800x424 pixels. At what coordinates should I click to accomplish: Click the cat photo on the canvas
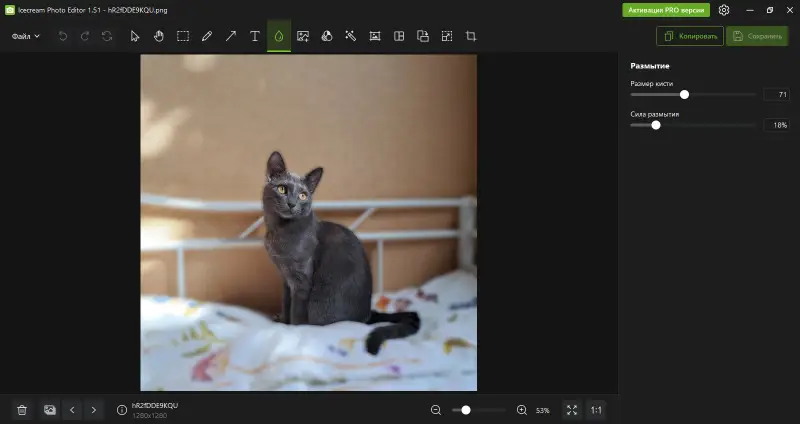pyautogui.click(x=309, y=223)
